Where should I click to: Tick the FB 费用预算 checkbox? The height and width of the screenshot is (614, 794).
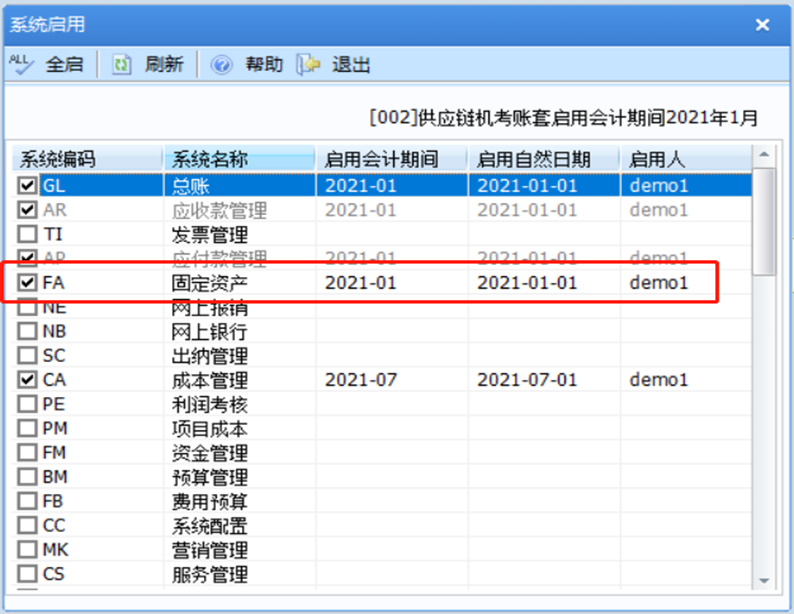[x=27, y=501]
